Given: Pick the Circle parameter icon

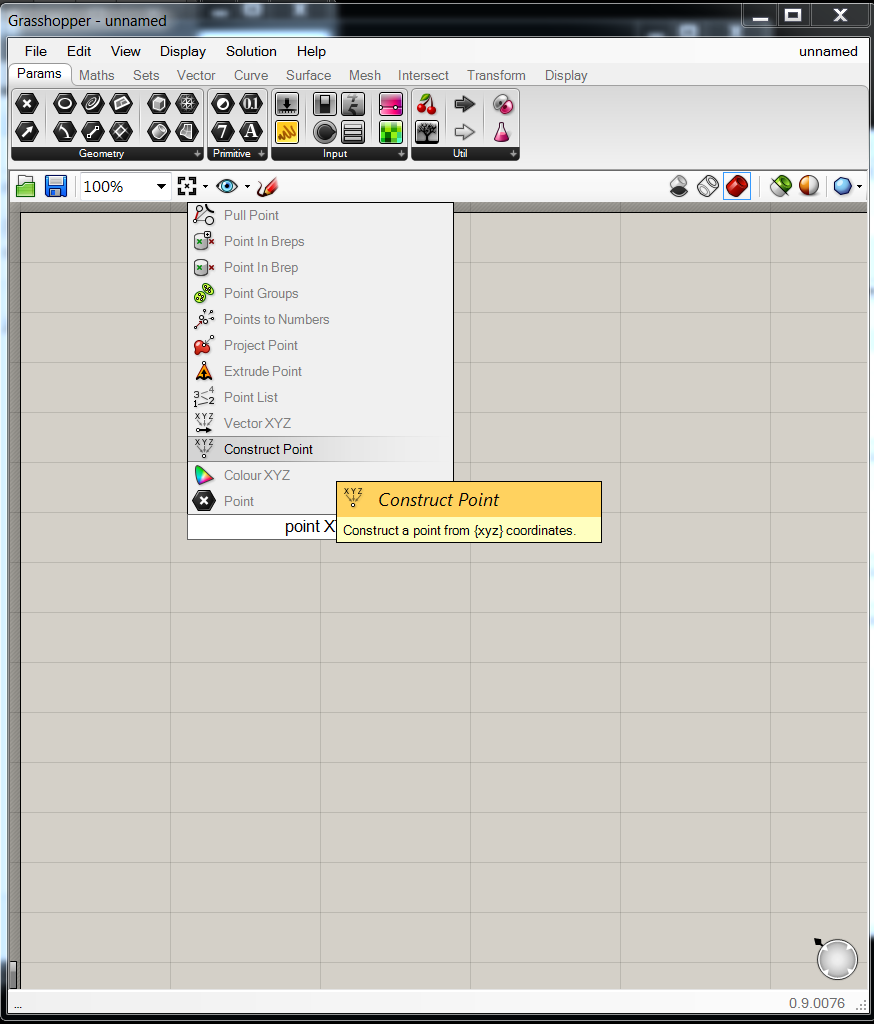Looking at the screenshot, I should tap(64, 104).
